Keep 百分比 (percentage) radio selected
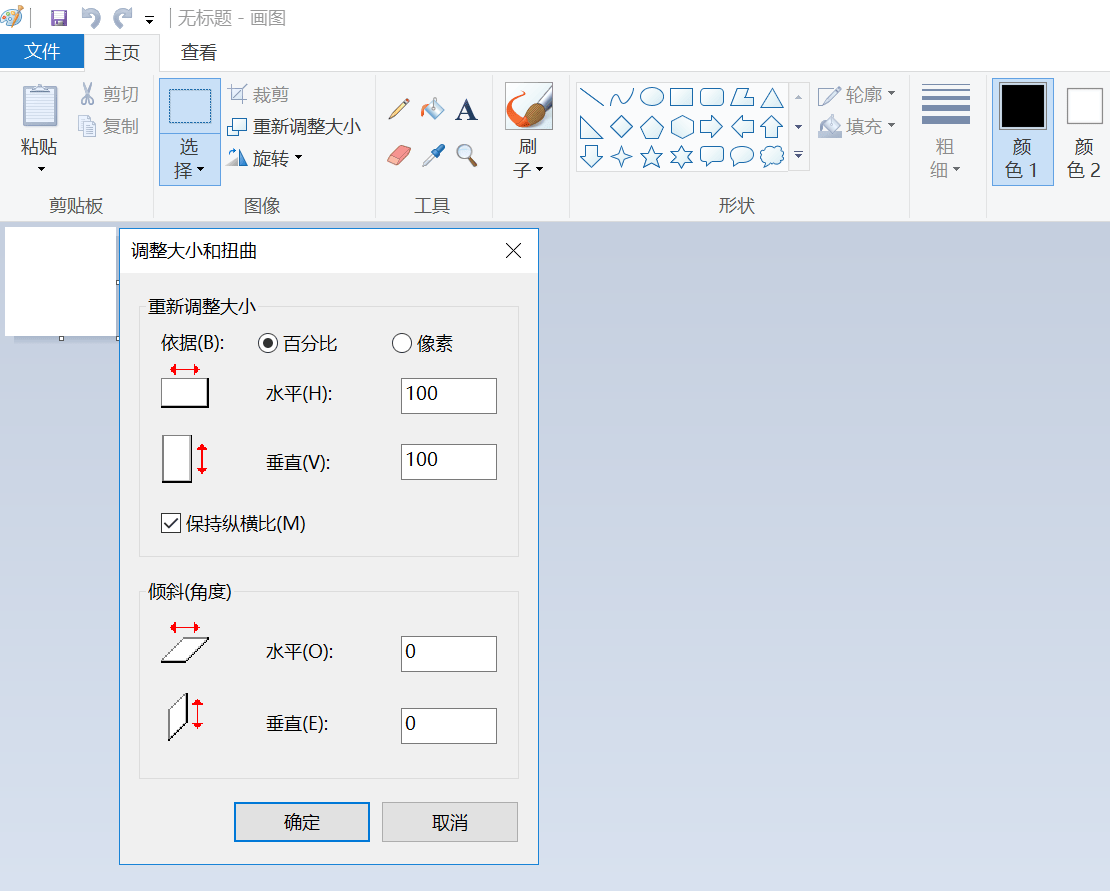 click(x=267, y=343)
